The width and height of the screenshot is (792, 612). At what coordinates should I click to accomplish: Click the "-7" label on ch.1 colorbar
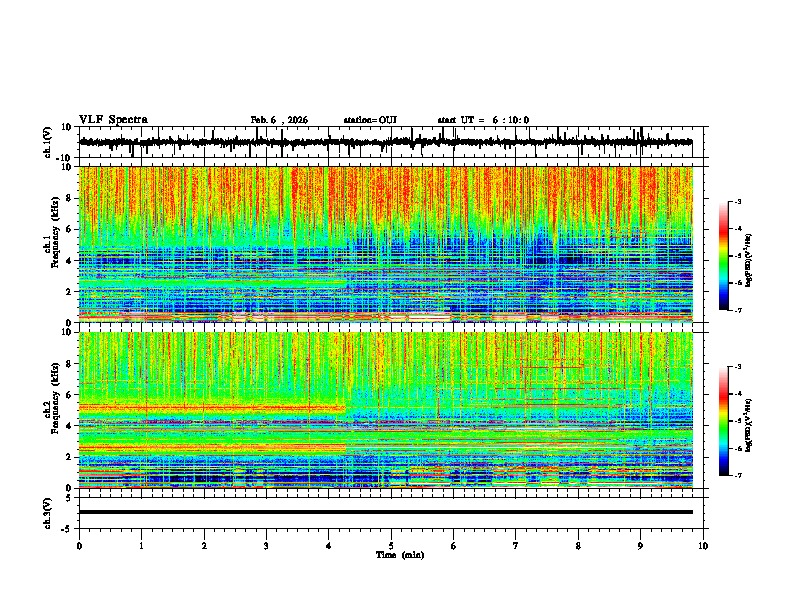738,310
